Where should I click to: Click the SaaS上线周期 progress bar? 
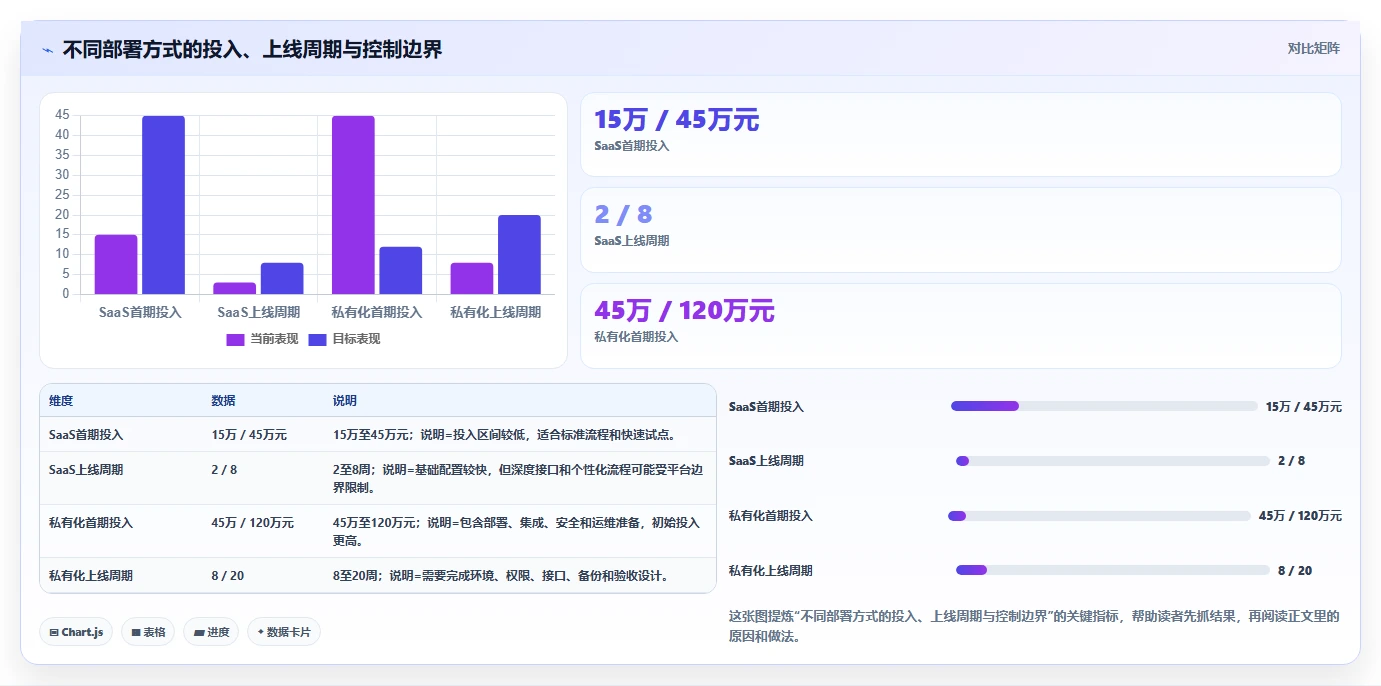point(1113,461)
